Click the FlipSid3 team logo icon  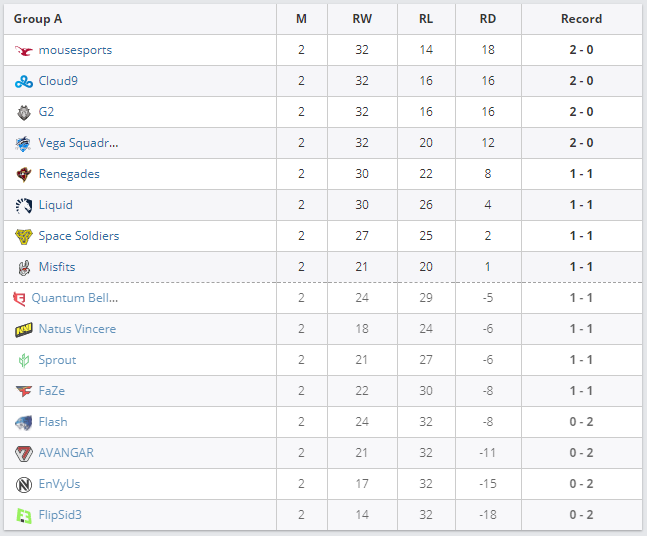pos(24,515)
